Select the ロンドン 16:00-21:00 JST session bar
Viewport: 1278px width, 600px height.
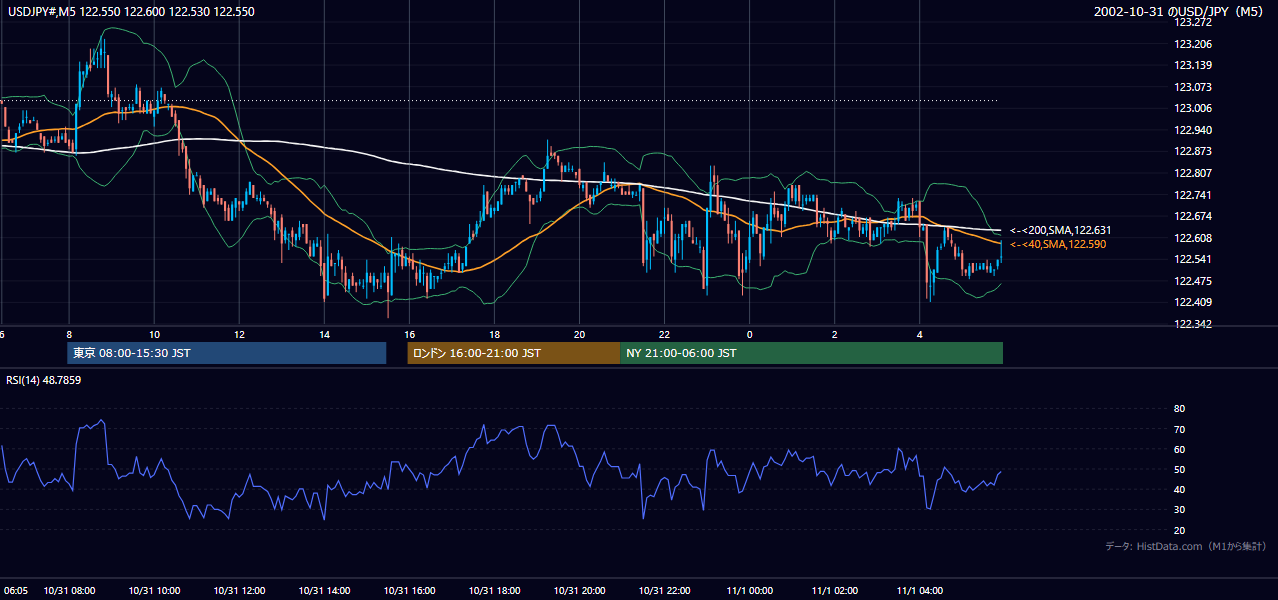pos(513,353)
